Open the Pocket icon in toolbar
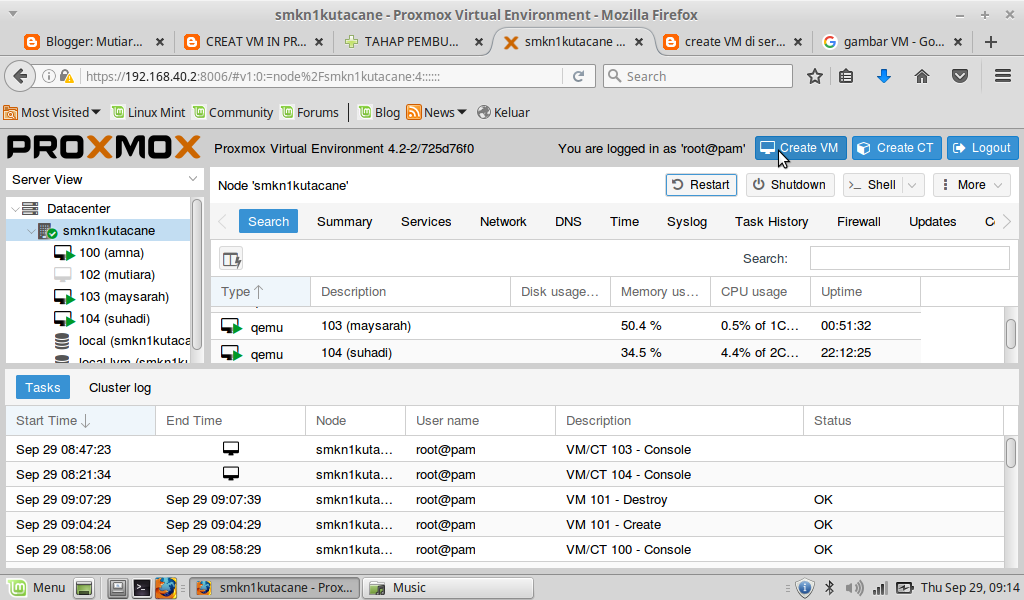 pyautogui.click(x=959, y=76)
